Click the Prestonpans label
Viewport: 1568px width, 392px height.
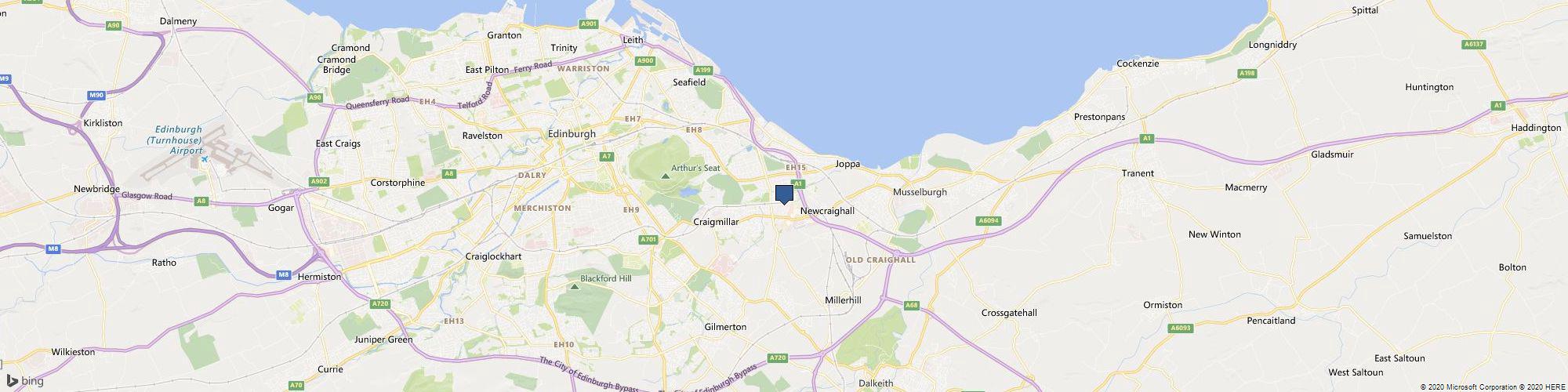(x=1098, y=117)
